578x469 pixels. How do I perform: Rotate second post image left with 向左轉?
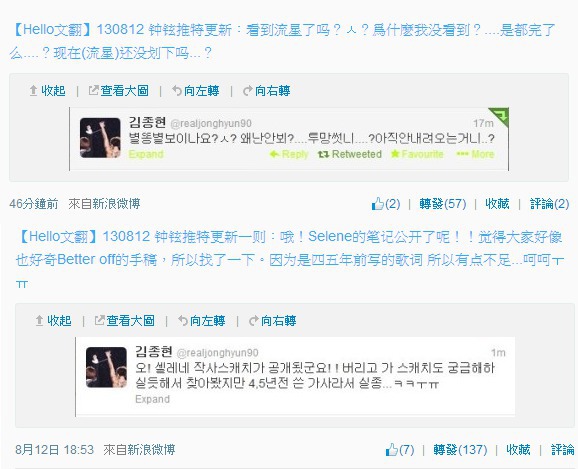pyautogui.click(x=202, y=321)
